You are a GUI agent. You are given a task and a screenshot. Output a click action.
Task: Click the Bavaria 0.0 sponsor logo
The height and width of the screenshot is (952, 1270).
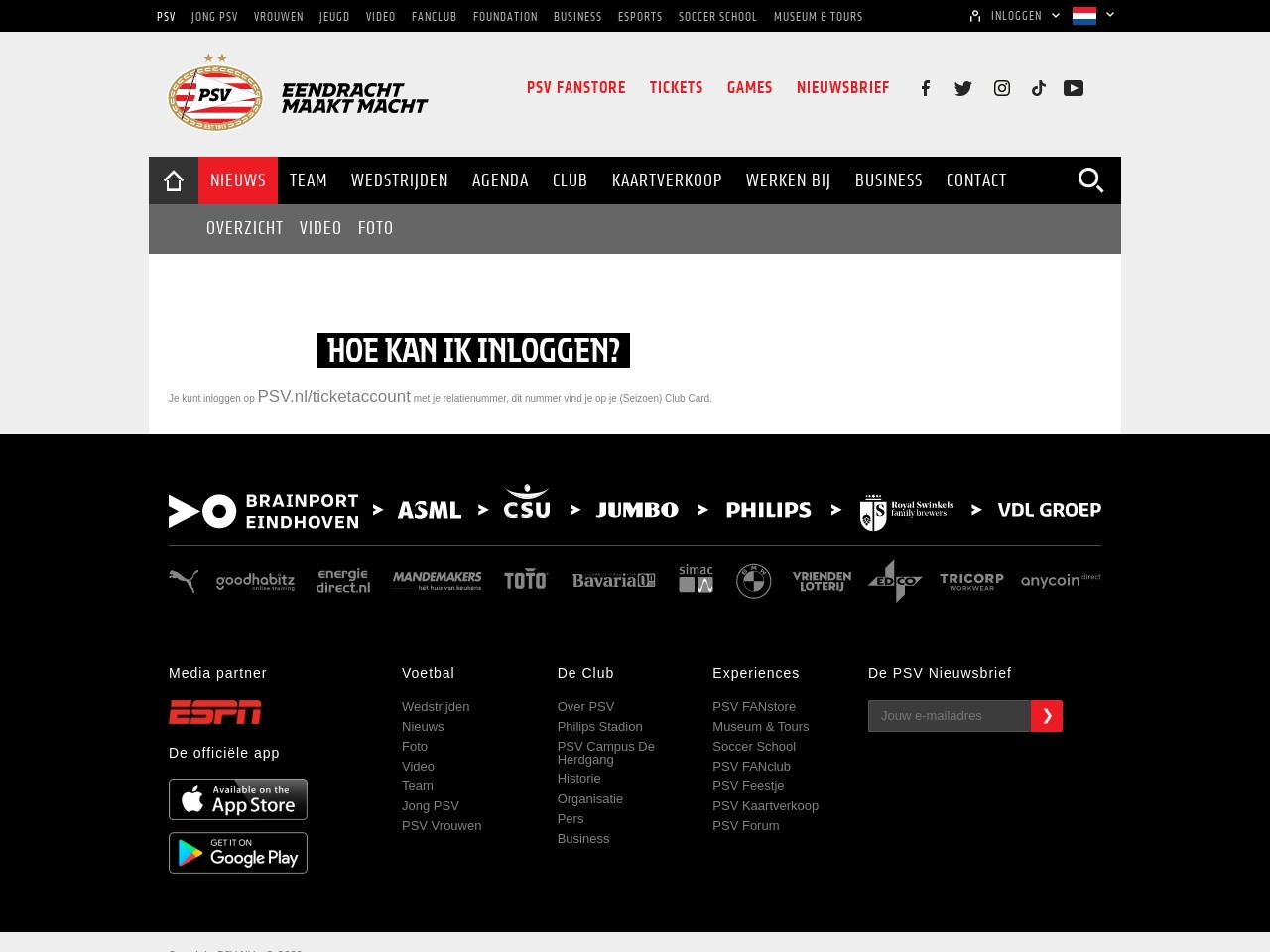pos(614,581)
